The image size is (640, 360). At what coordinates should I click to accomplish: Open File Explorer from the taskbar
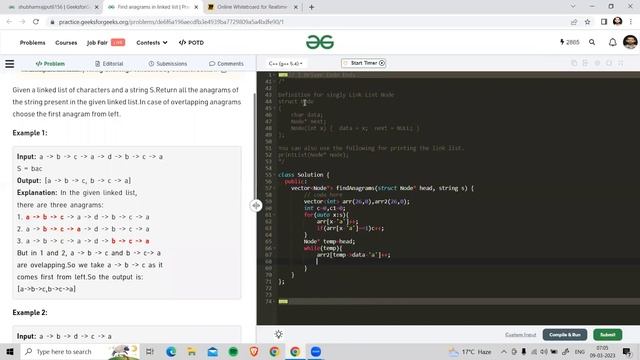click(x=191, y=351)
